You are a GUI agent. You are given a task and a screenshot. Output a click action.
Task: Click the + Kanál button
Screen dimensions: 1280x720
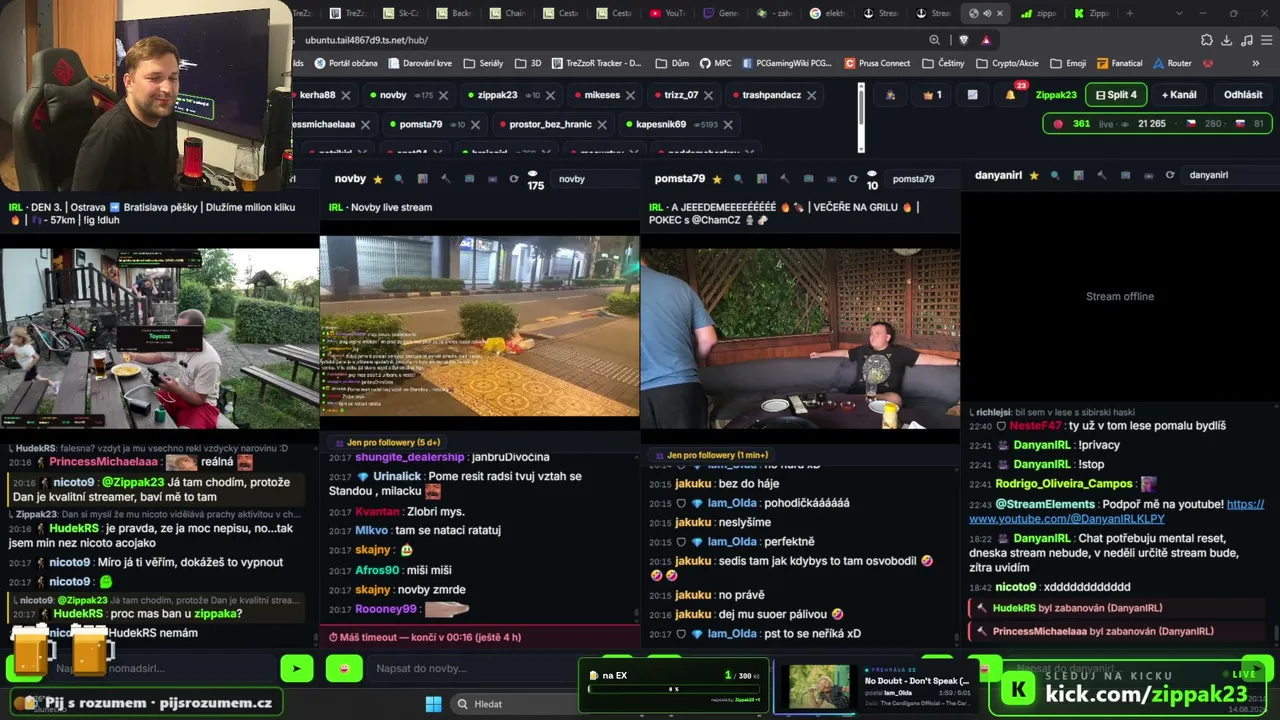pyautogui.click(x=1179, y=95)
